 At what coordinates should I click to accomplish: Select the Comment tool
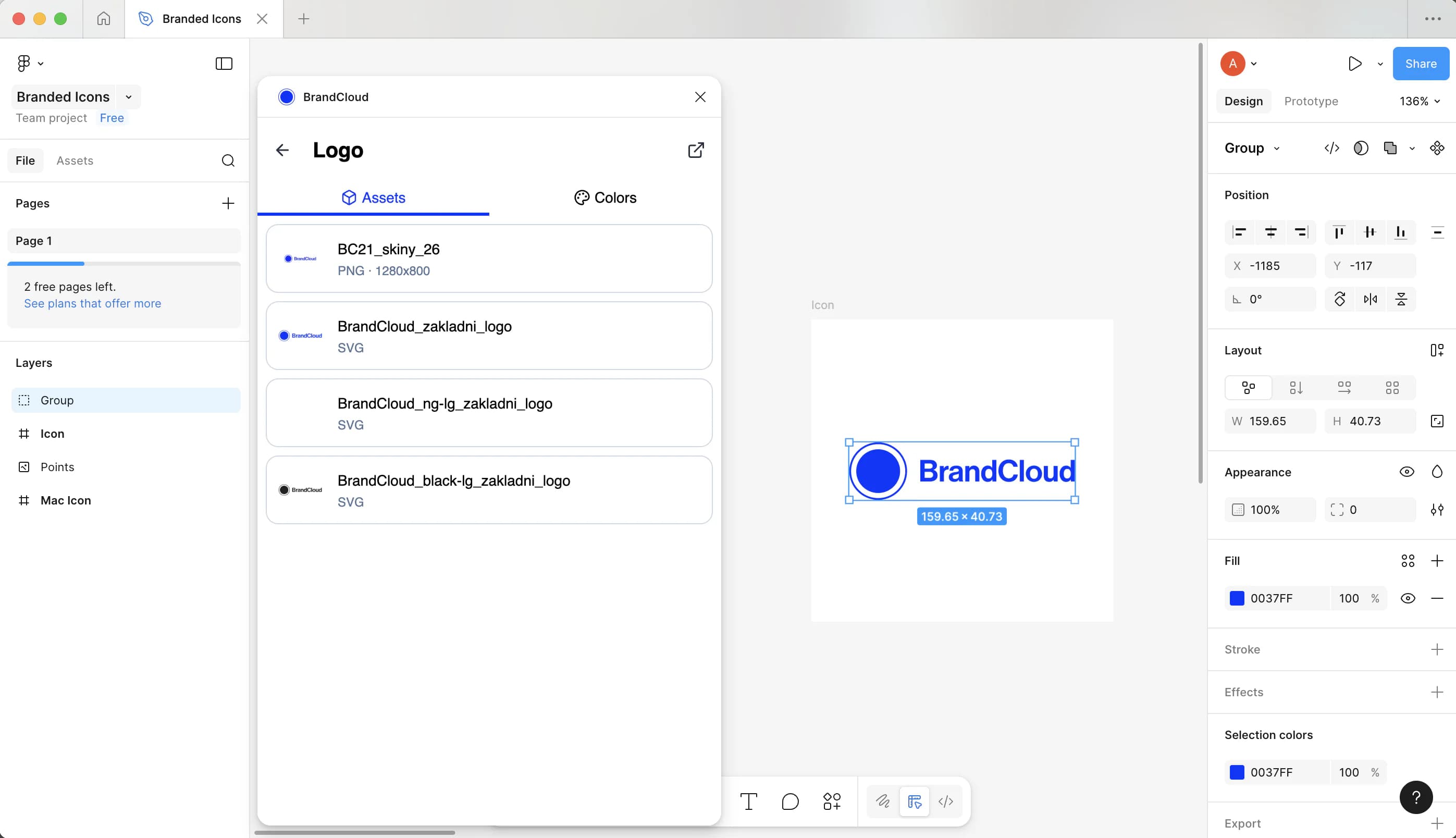point(790,801)
